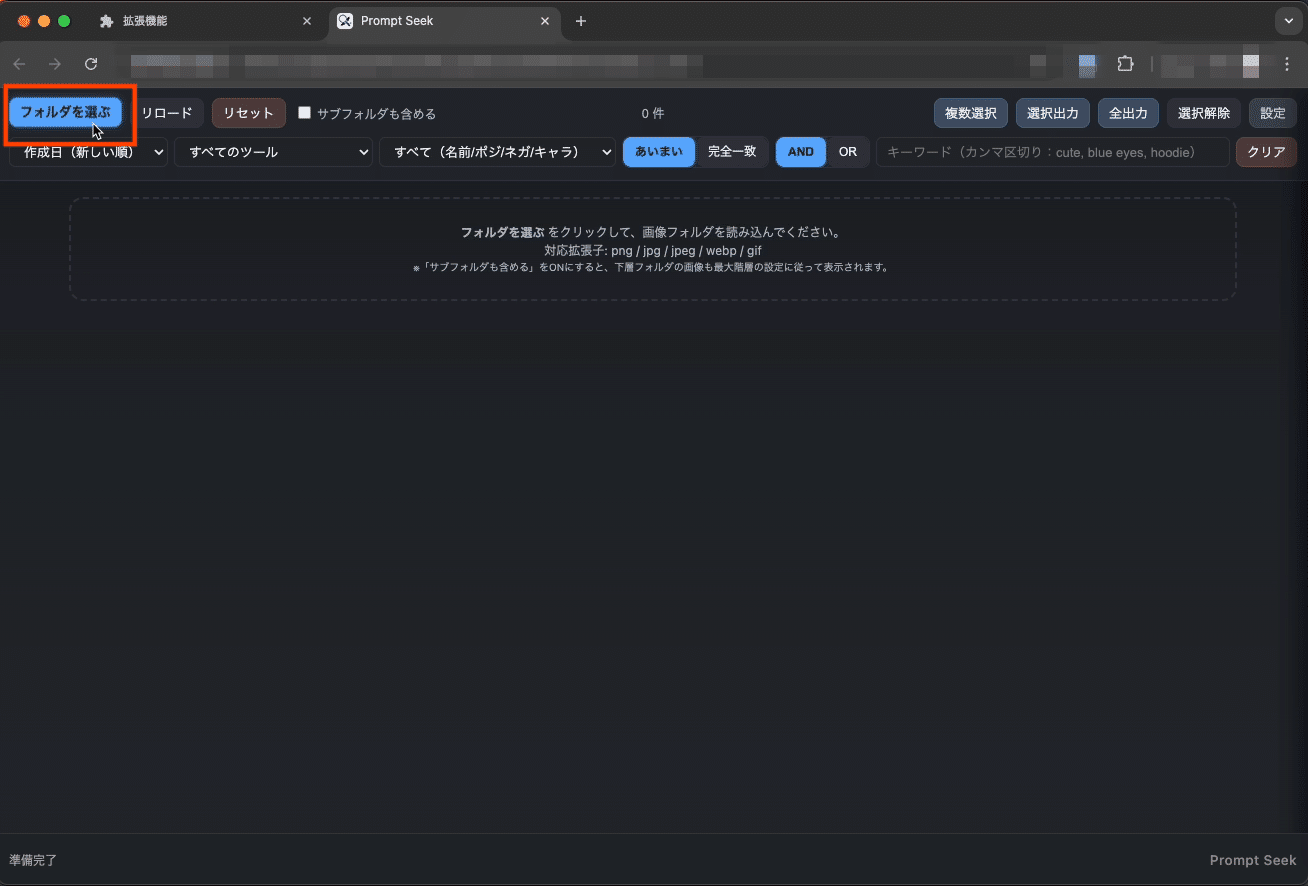Click the リロード button
Screen dimensions: 1308x886
(166, 113)
